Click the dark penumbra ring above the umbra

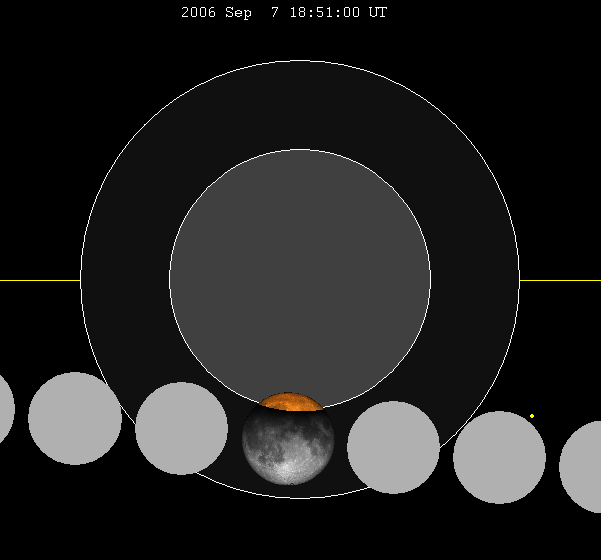[x=300, y=105]
